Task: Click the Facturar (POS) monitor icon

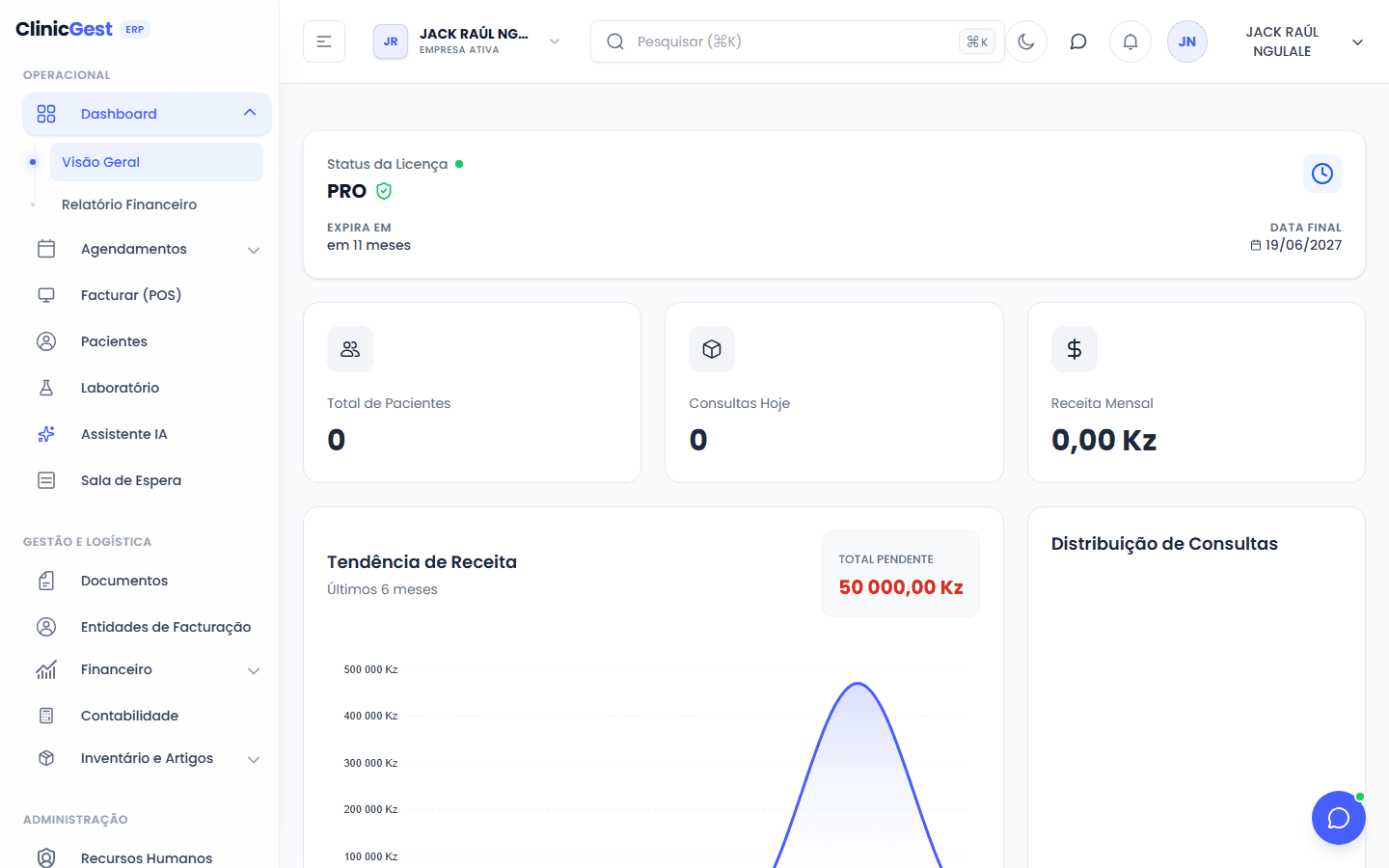Action: click(x=46, y=295)
